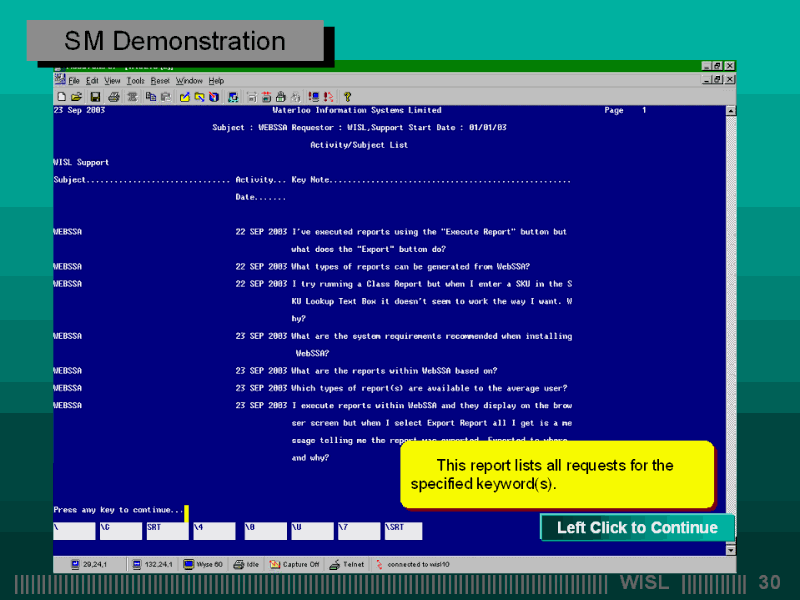
Task: Open the File menu
Action: pos(74,80)
